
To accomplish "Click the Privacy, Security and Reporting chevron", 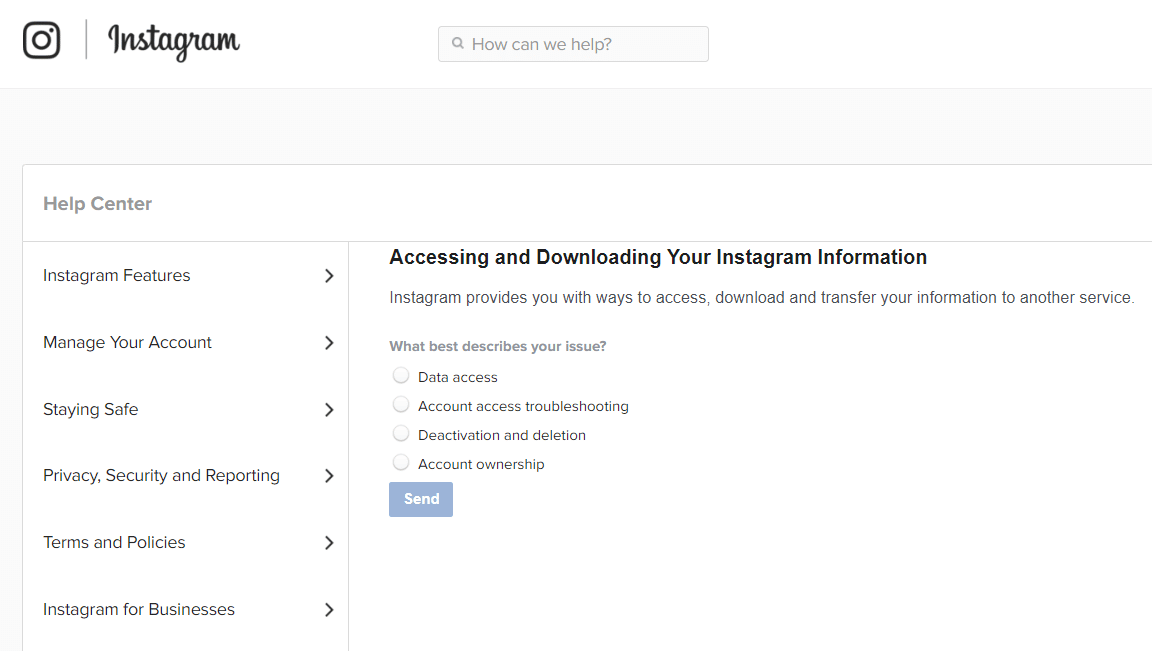I will pos(329,476).
